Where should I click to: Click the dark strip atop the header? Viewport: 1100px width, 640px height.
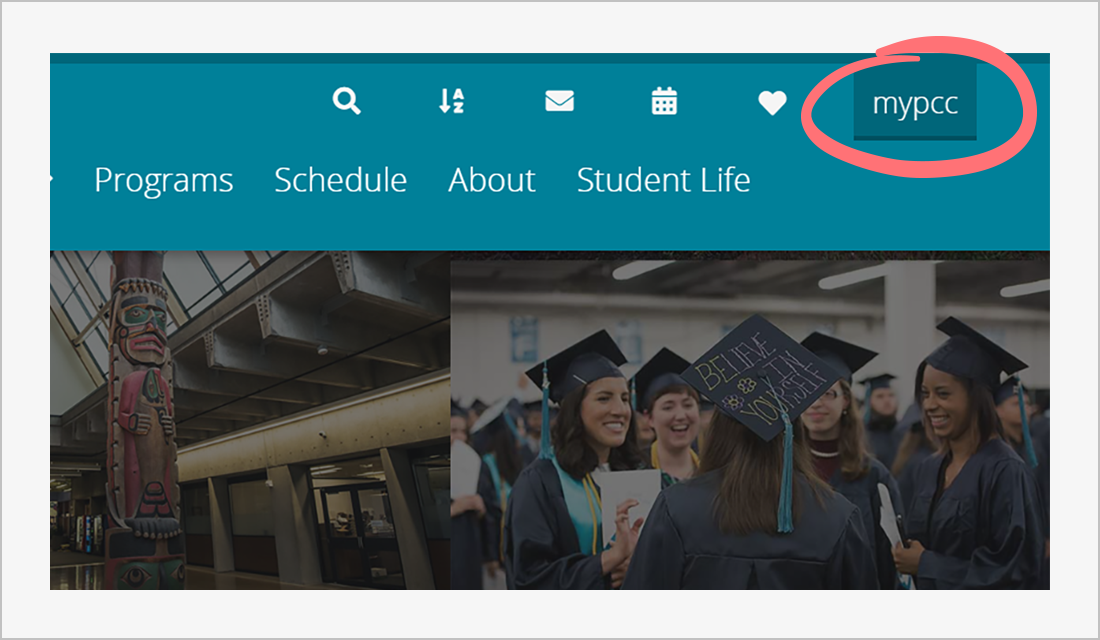550,58
